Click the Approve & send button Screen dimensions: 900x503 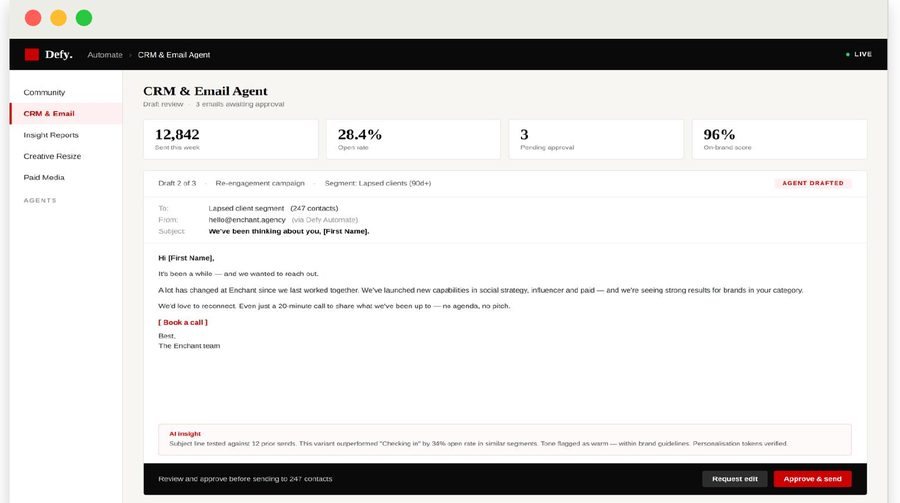(812, 479)
